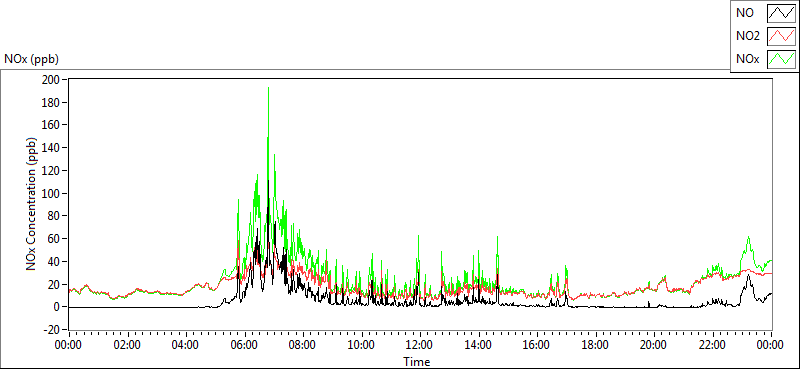The width and height of the screenshot is (800, 369).
Task: Click the 22:00 time axis label
Action: click(x=713, y=344)
